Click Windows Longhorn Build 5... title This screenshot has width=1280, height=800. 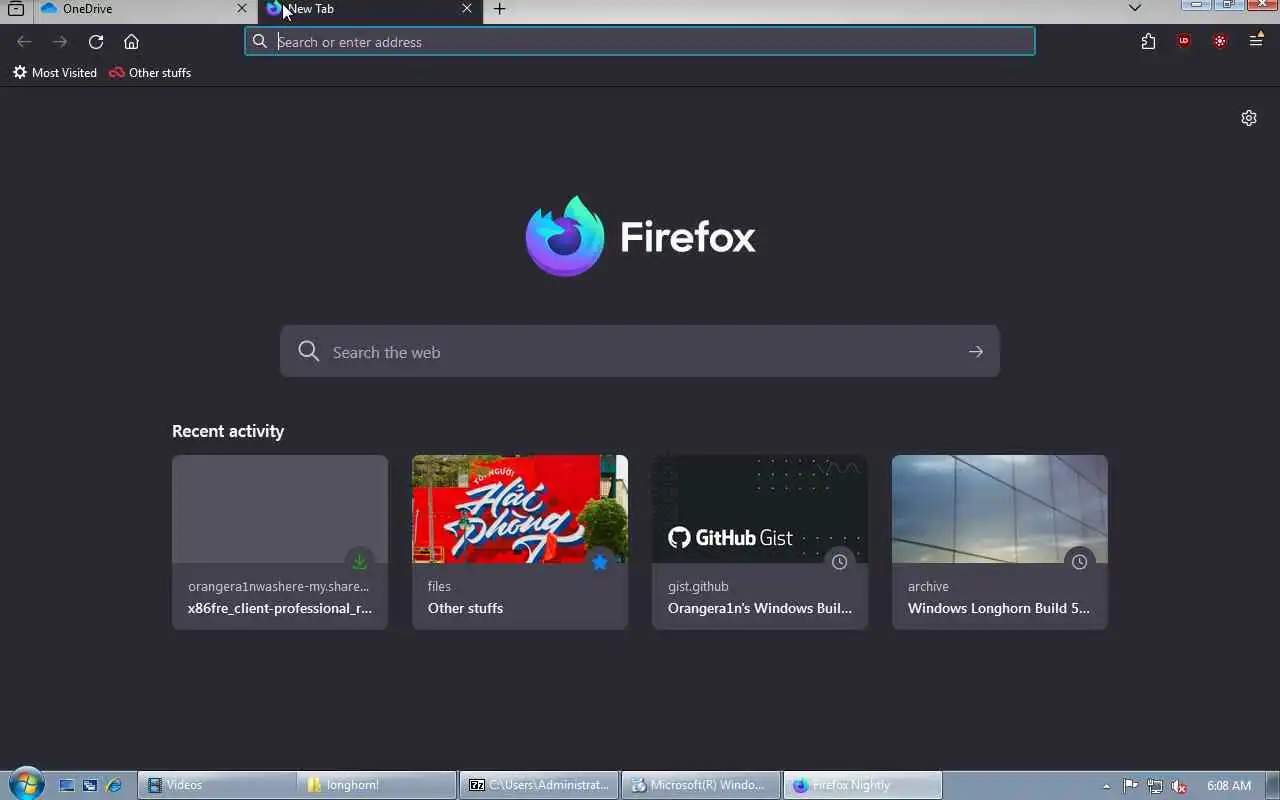[x=999, y=608]
